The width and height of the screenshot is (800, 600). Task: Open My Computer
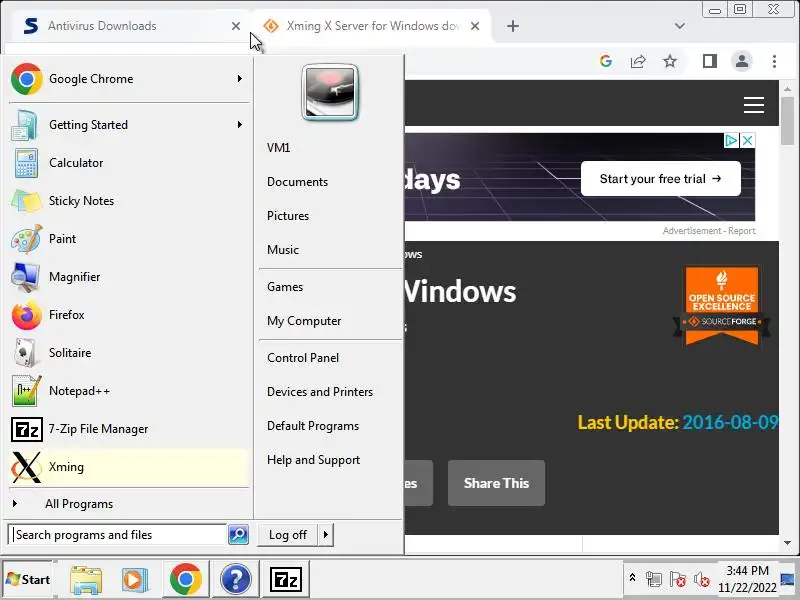(x=304, y=321)
